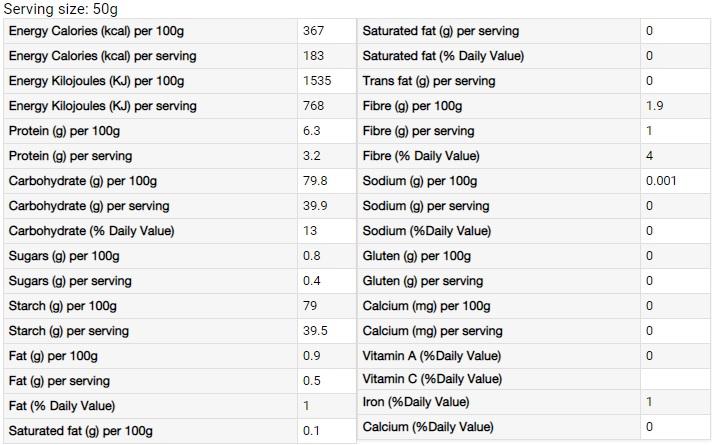The height and width of the screenshot is (445, 714).
Task: Click the Trans fat per serving field
Action: pos(676,81)
